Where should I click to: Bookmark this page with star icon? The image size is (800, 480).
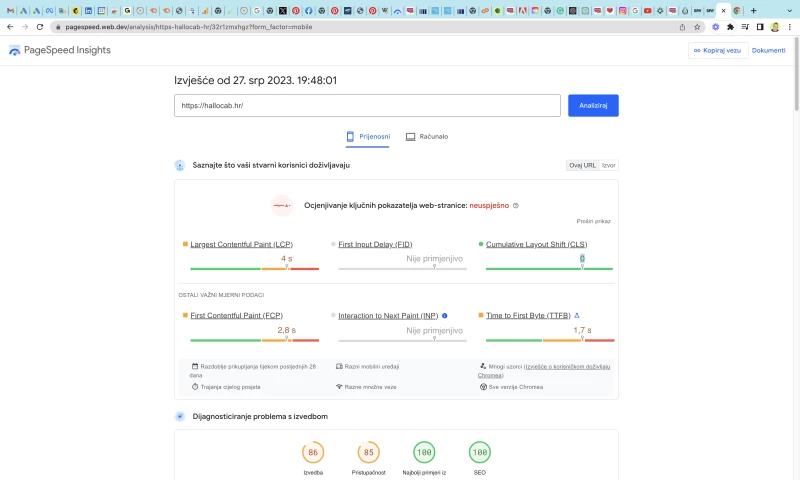(x=697, y=27)
